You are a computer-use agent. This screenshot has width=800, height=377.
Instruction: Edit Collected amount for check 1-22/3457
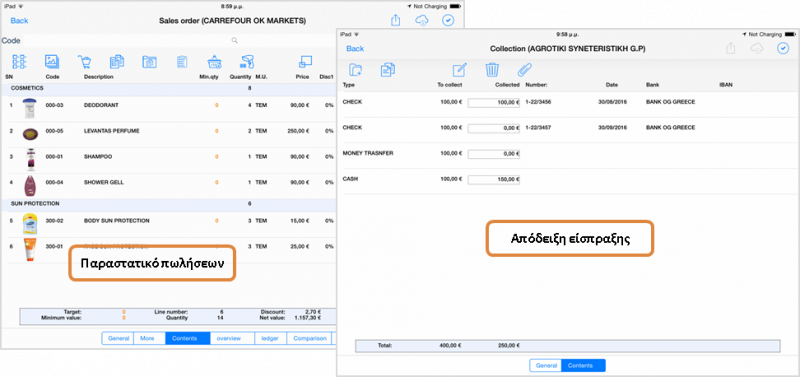click(494, 128)
